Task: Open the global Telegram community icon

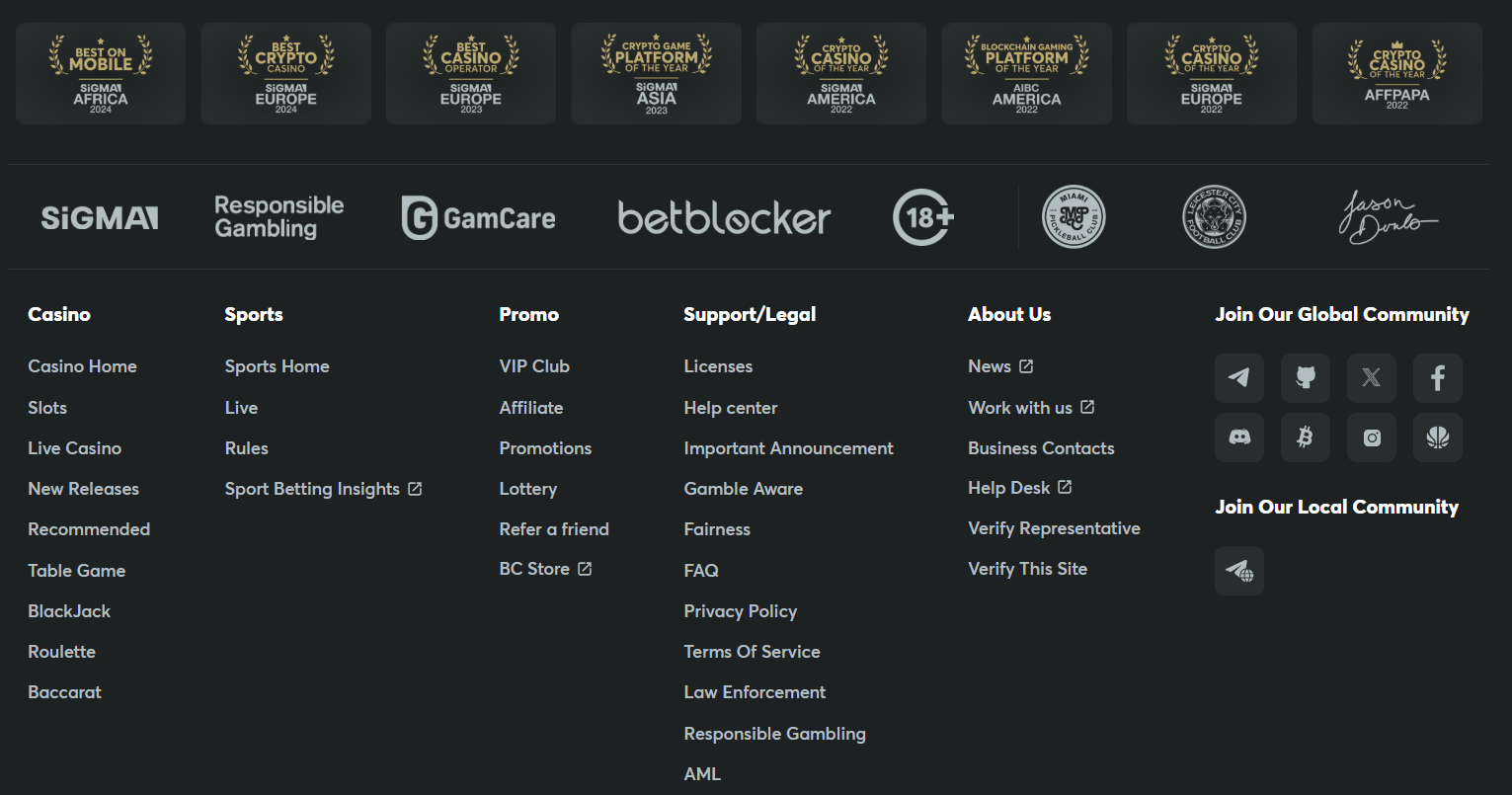Action: (1238, 378)
